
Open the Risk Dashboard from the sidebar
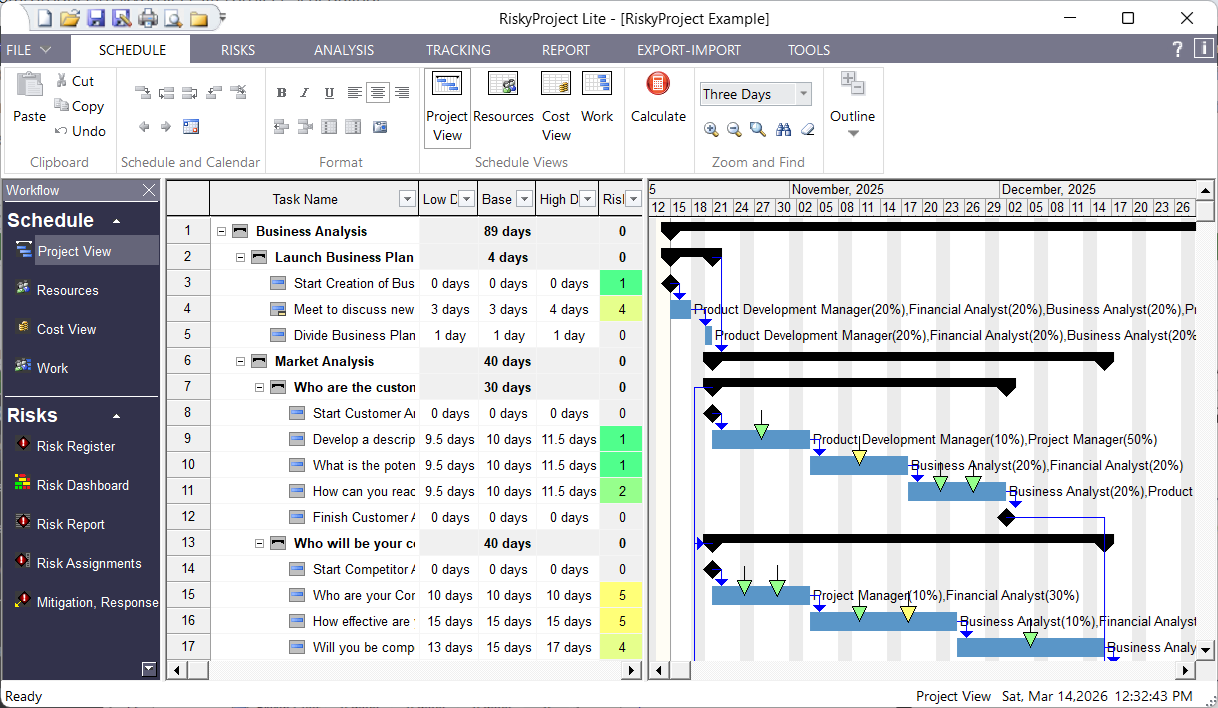(x=83, y=484)
